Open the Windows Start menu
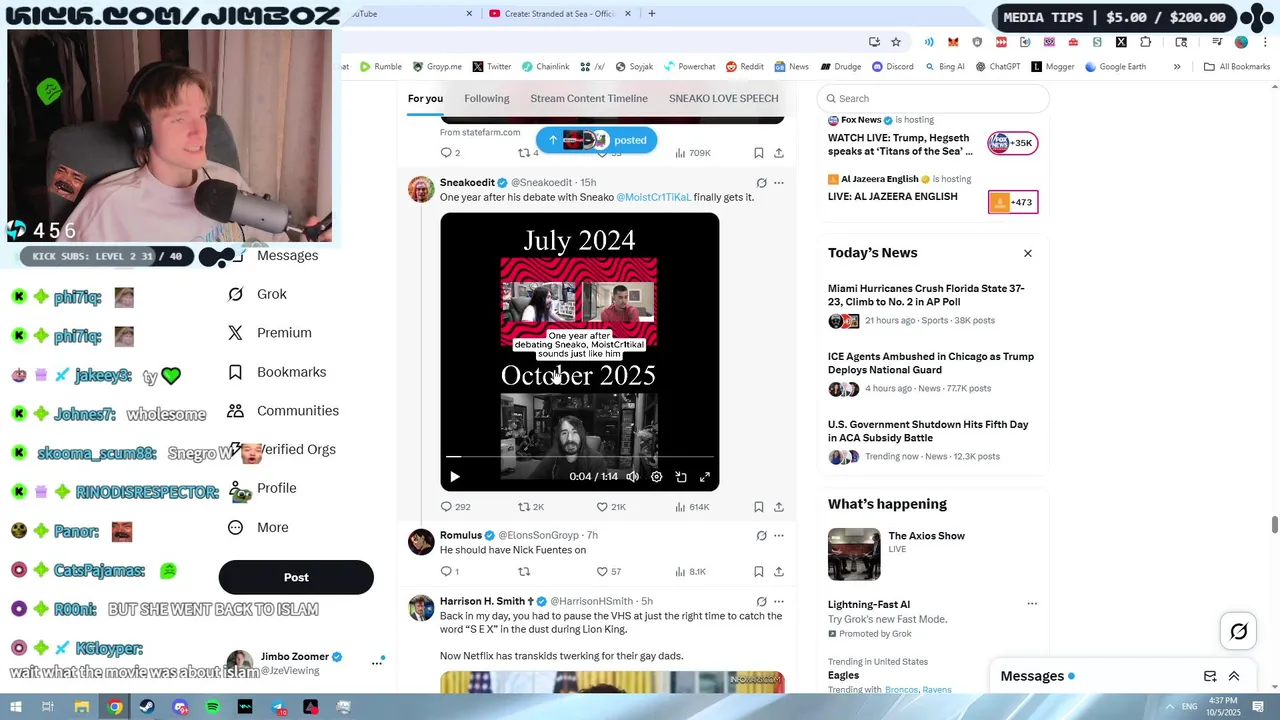1280x720 pixels. [17, 707]
